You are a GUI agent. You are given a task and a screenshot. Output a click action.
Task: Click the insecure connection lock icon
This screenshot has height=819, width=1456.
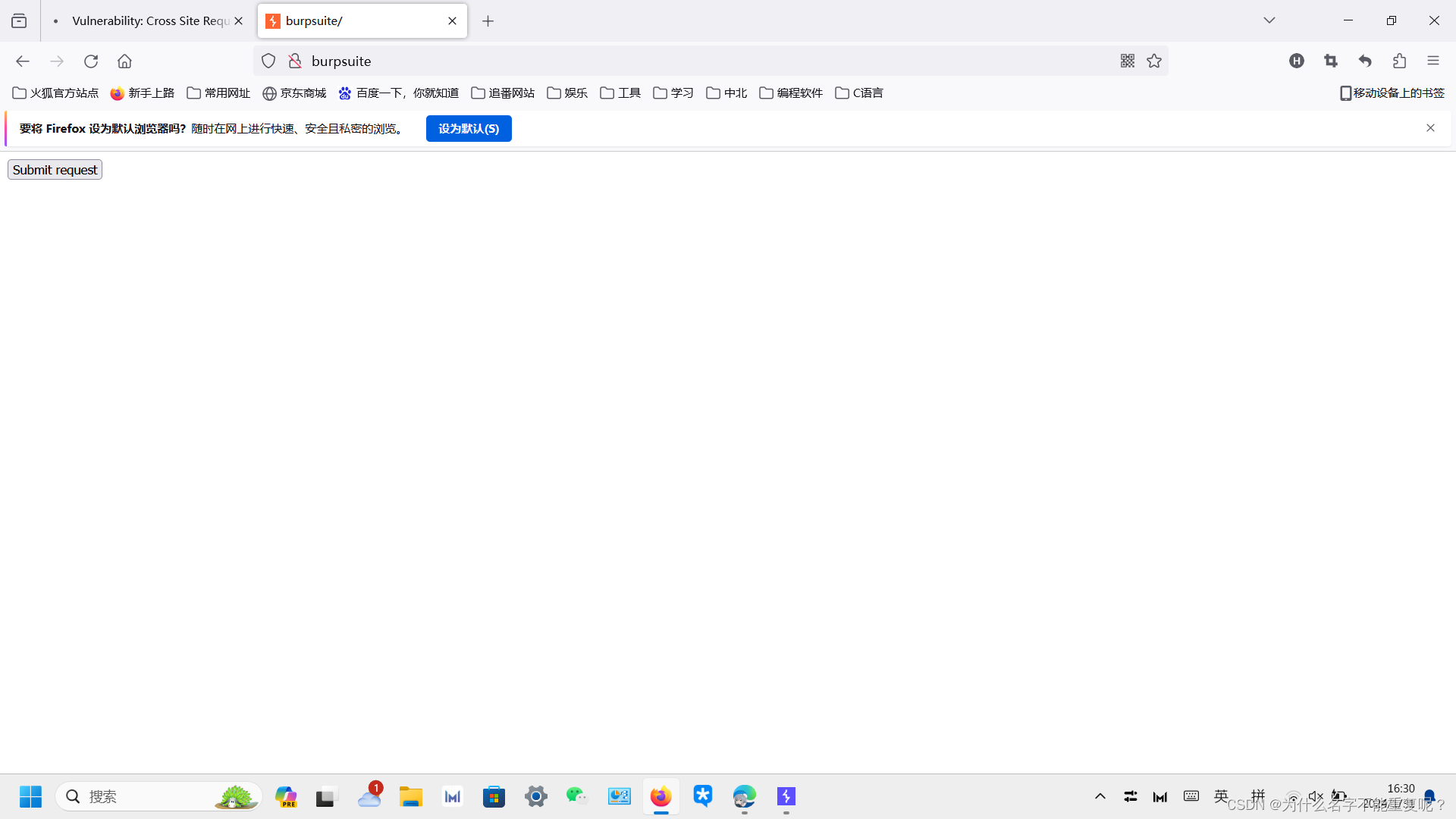point(295,61)
